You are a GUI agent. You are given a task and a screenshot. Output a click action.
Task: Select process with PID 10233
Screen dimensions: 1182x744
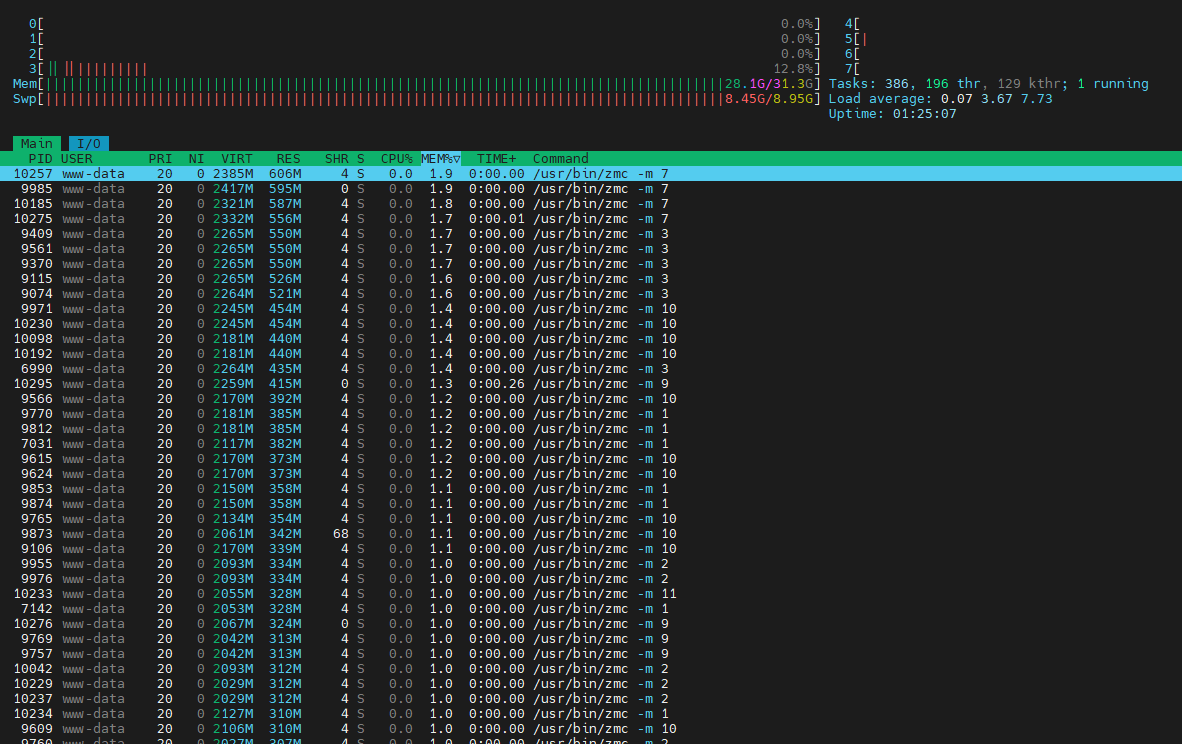point(591,594)
